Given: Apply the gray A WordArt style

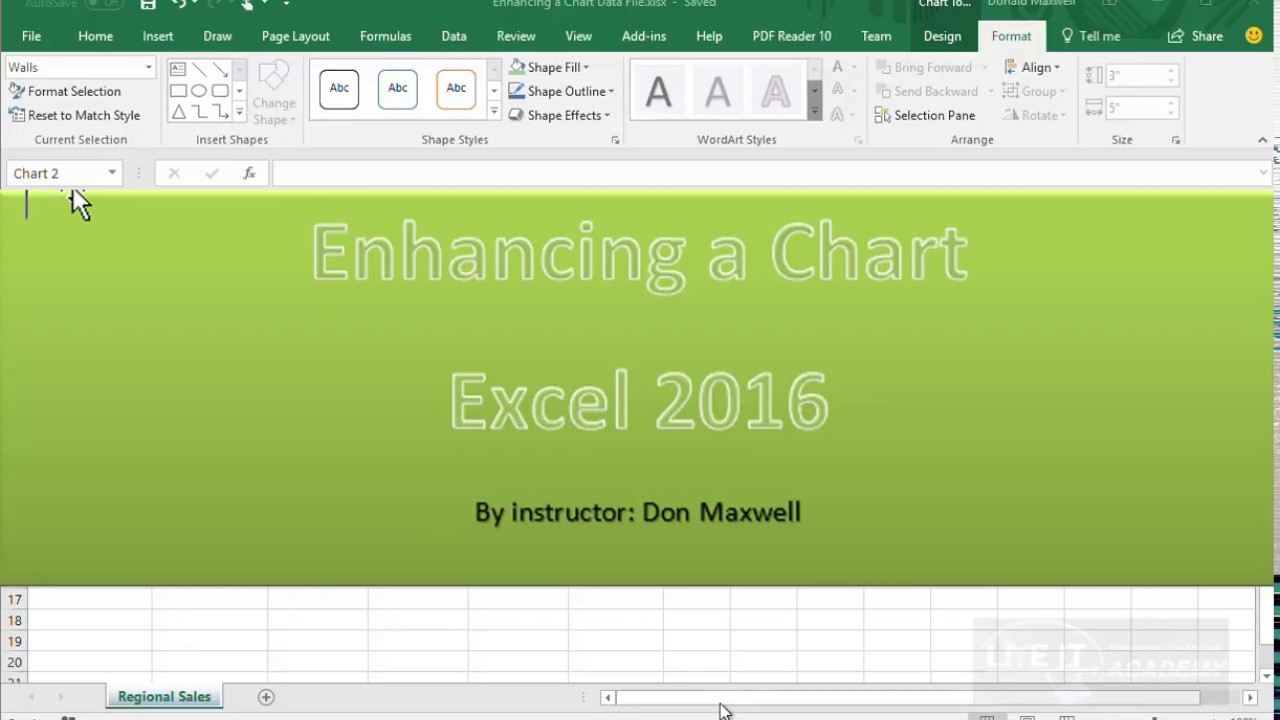Looking at the screenshot, I should (717, 92).
